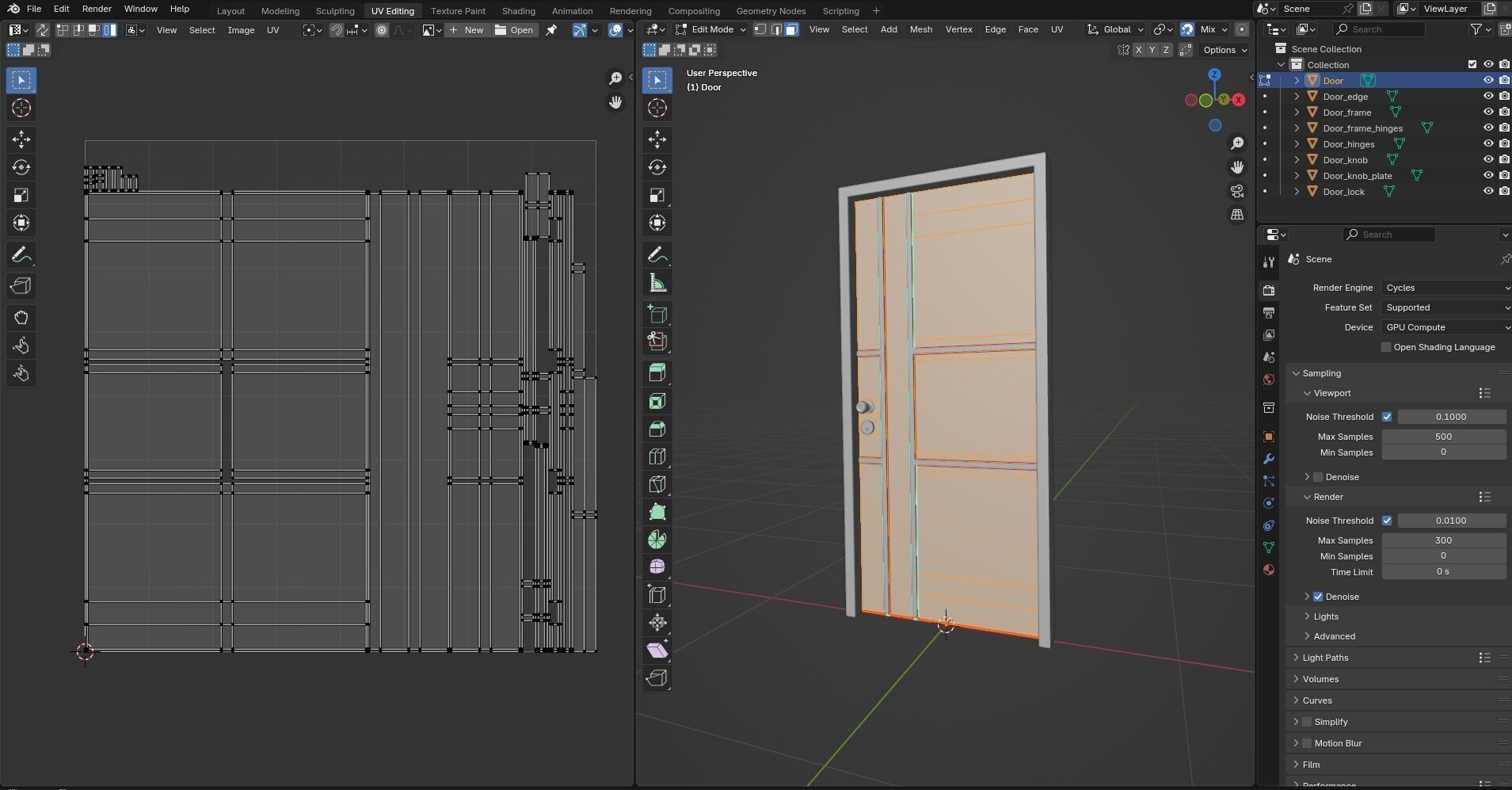Select the Shear tool

[657, 651]
